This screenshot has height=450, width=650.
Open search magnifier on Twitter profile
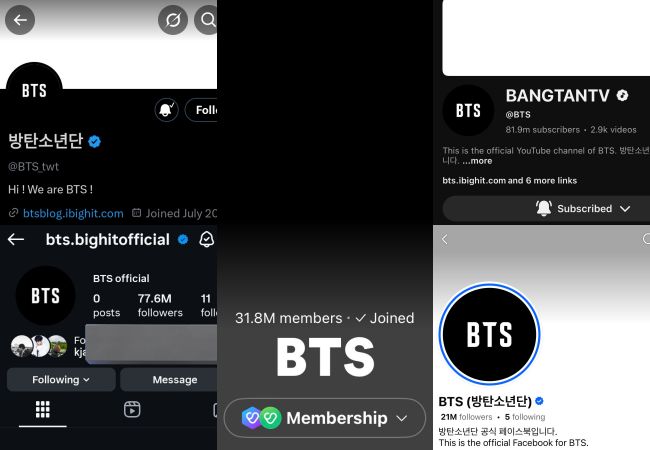pos(206,20)
